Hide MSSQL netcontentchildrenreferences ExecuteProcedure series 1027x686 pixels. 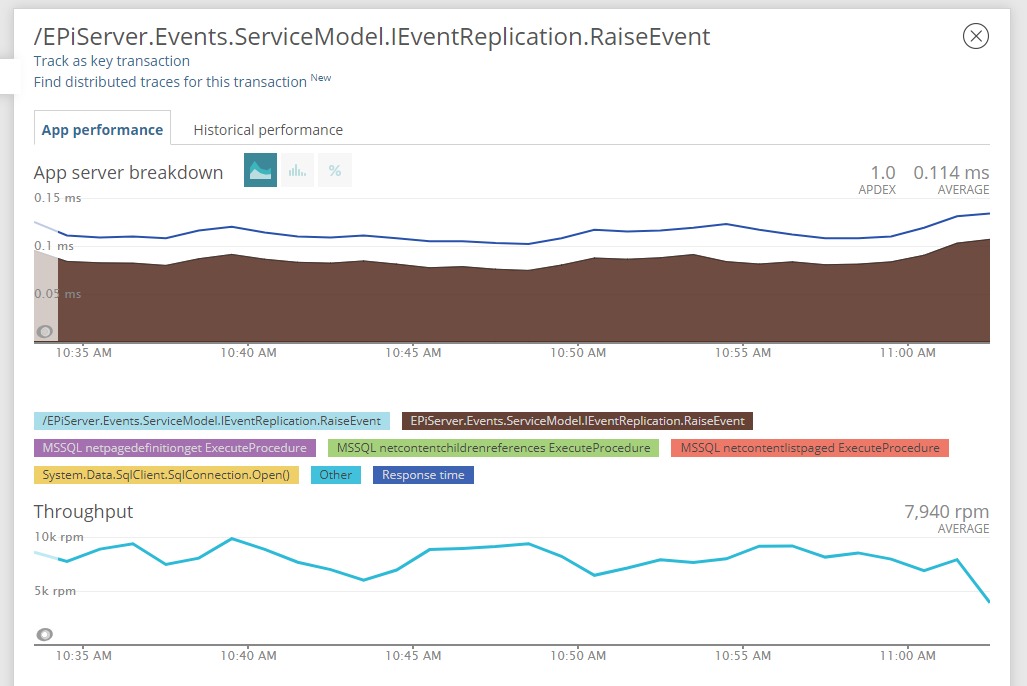493,448
